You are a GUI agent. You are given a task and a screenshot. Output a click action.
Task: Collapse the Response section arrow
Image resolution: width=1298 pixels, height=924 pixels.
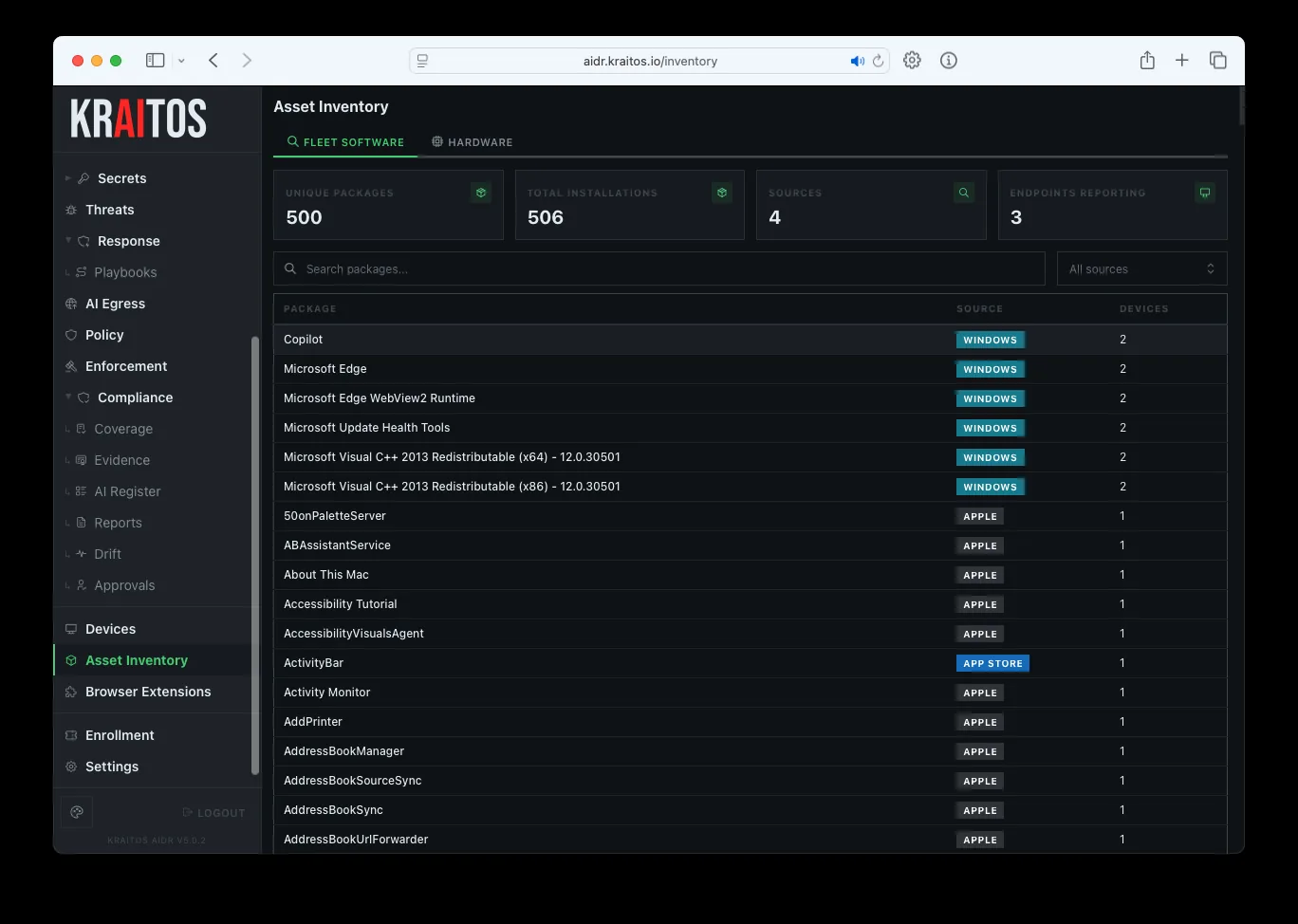[68, 241]
